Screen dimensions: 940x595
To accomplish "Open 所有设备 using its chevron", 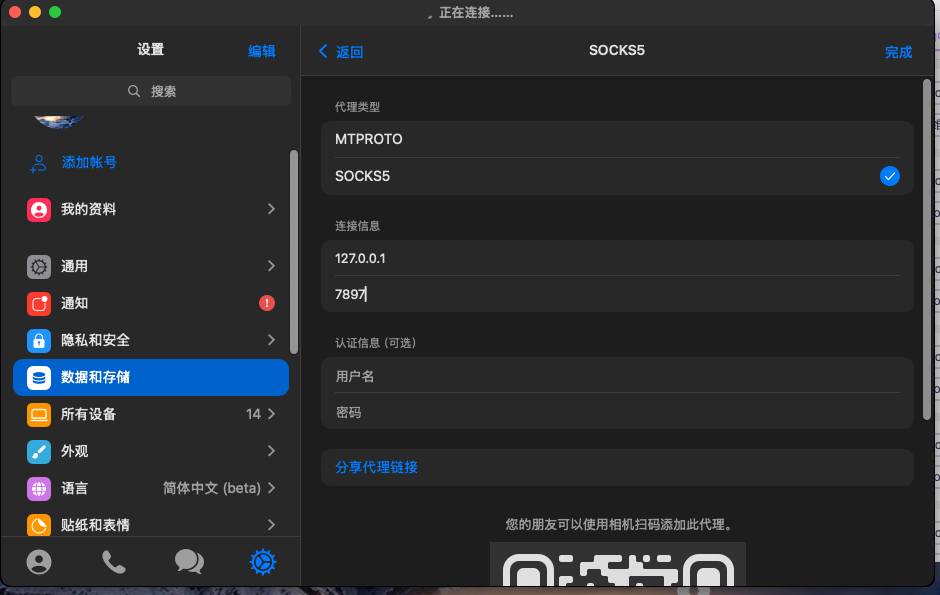I will coord(270,414).
